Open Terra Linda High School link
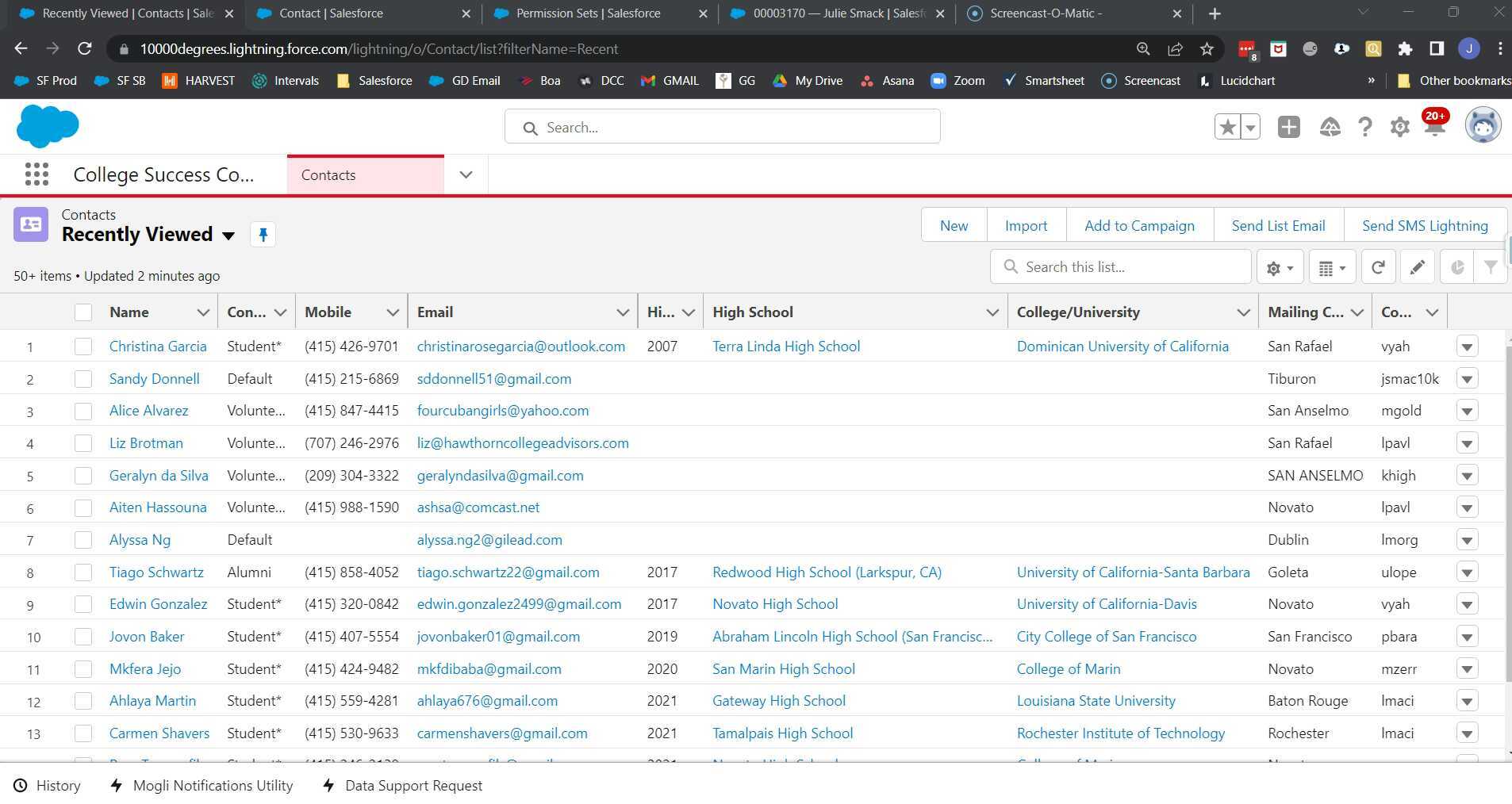Image resolution: width=1512 pixels, height=804 pixels. point(785,346)
